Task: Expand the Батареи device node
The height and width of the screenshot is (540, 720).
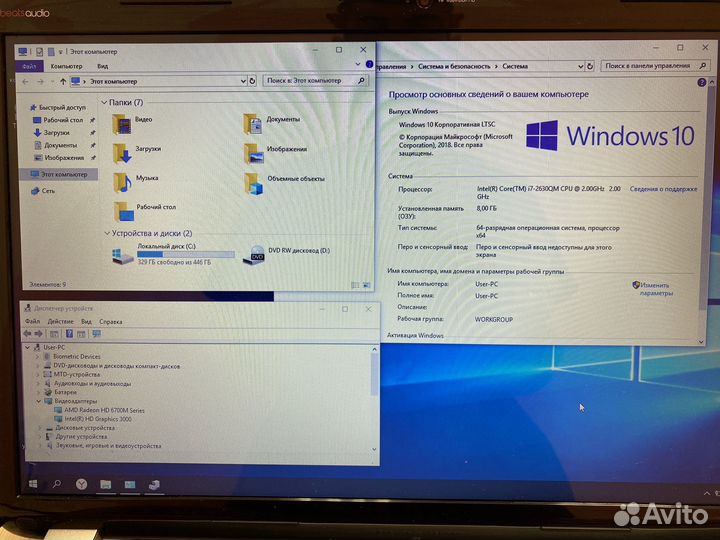Action: pyautogui.click(x=39, y=392)
